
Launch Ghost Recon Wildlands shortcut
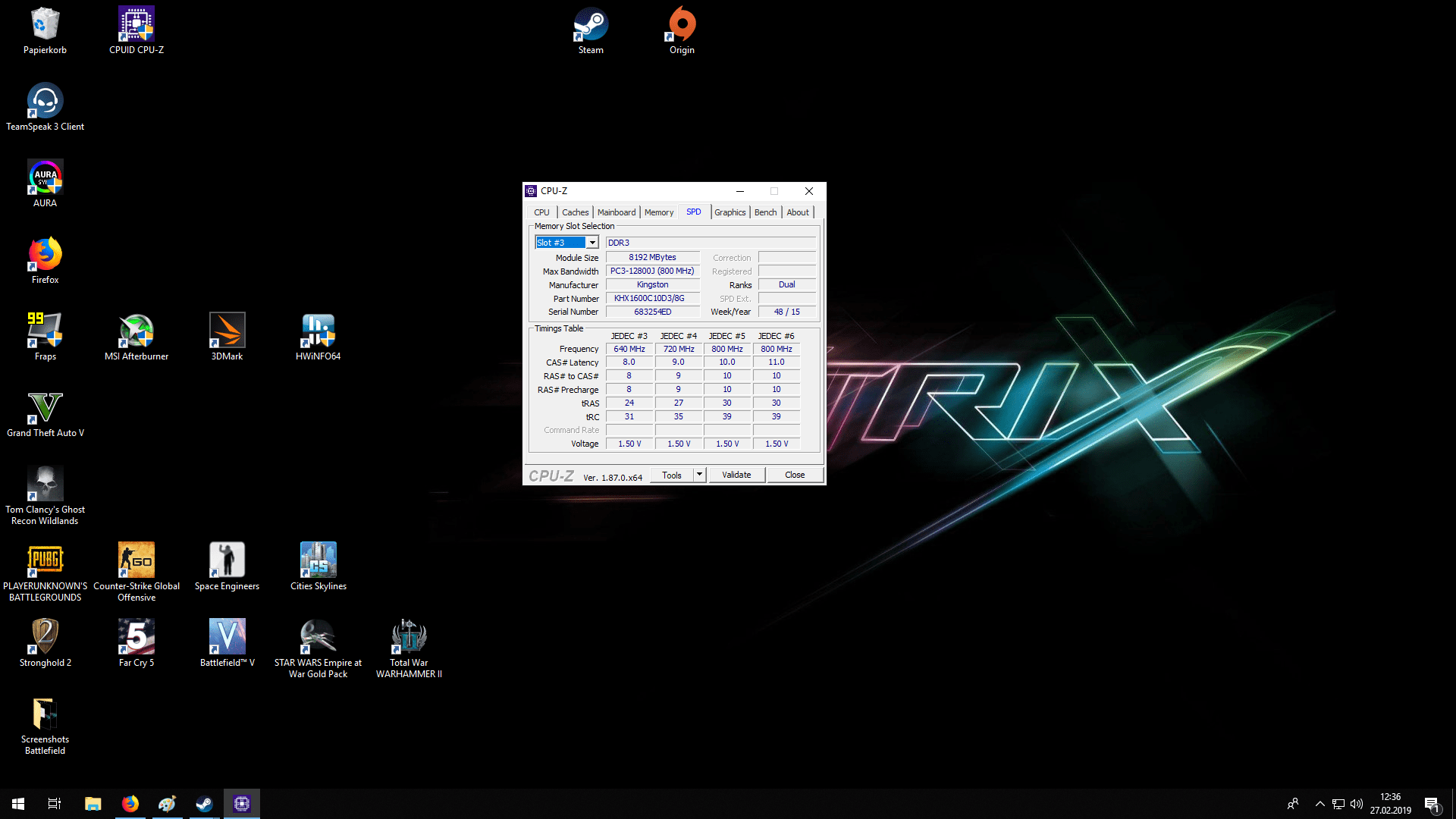click(45, 496)
